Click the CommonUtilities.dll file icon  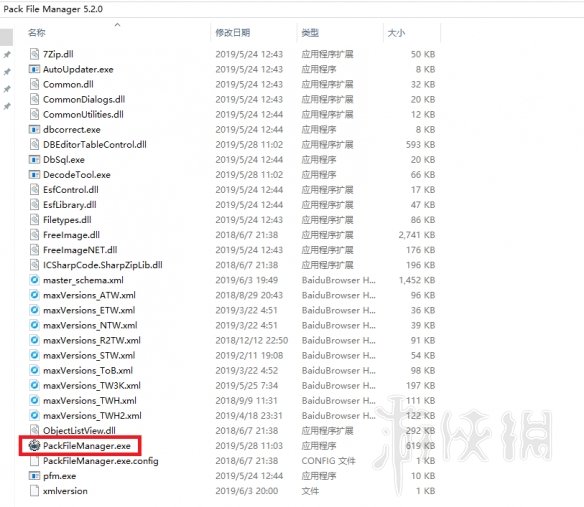click(x=34, y=114)
